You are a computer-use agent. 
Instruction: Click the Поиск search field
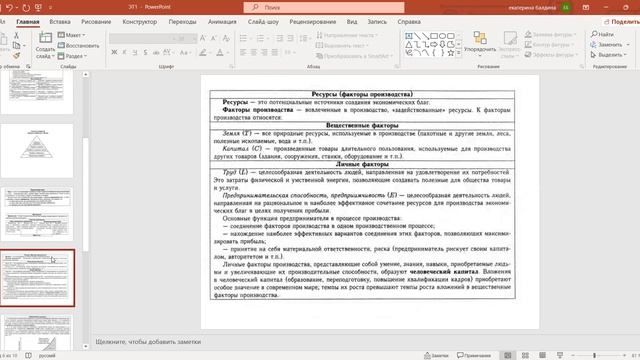324,7
